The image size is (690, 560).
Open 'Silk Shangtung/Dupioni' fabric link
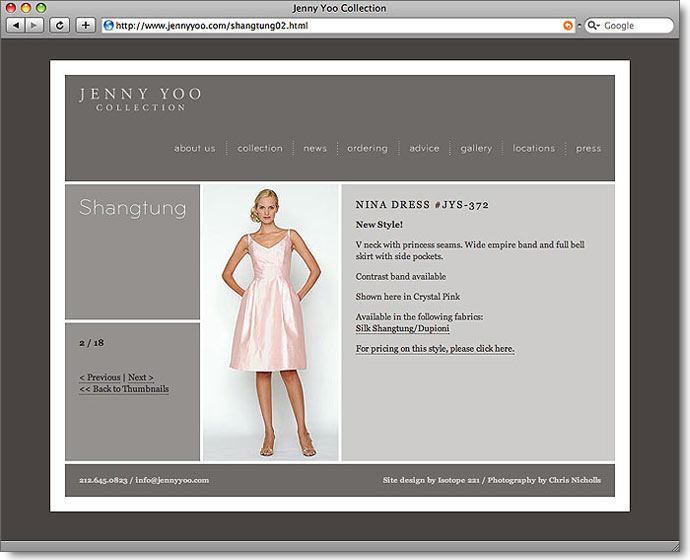click(402, 328)
